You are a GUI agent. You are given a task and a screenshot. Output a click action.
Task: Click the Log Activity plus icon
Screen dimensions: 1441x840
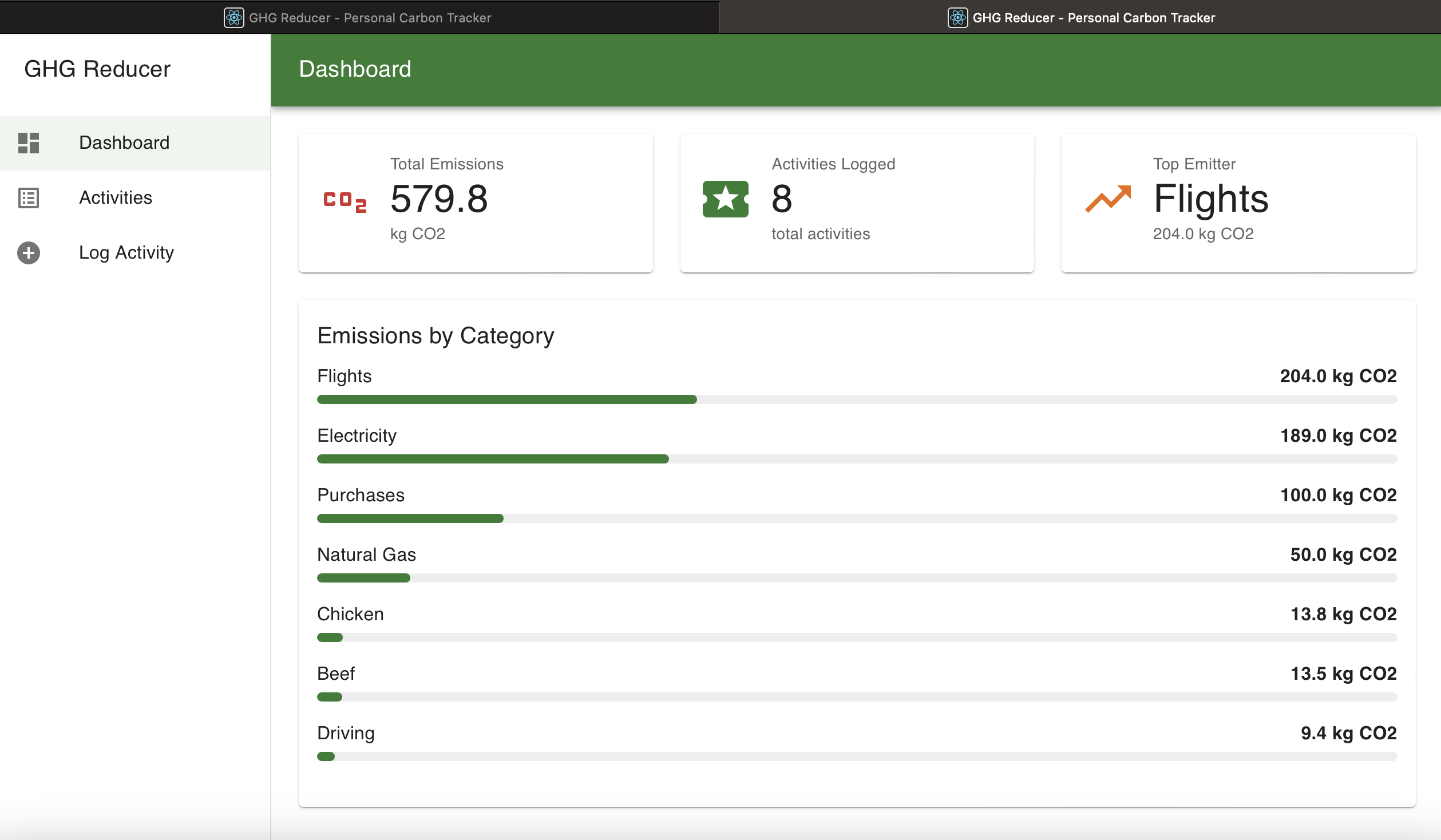tap(29, 253)
